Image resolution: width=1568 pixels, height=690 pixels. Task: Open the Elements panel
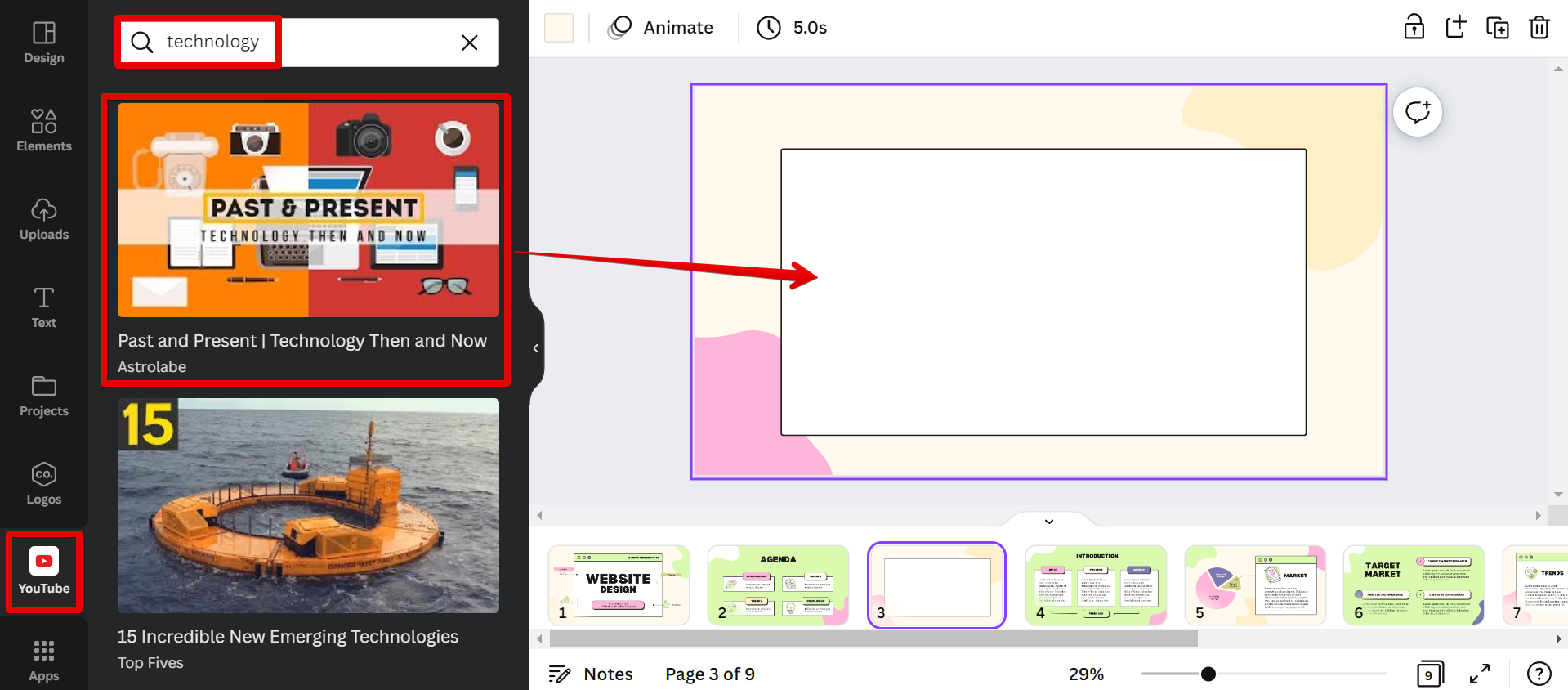(44, 131)
